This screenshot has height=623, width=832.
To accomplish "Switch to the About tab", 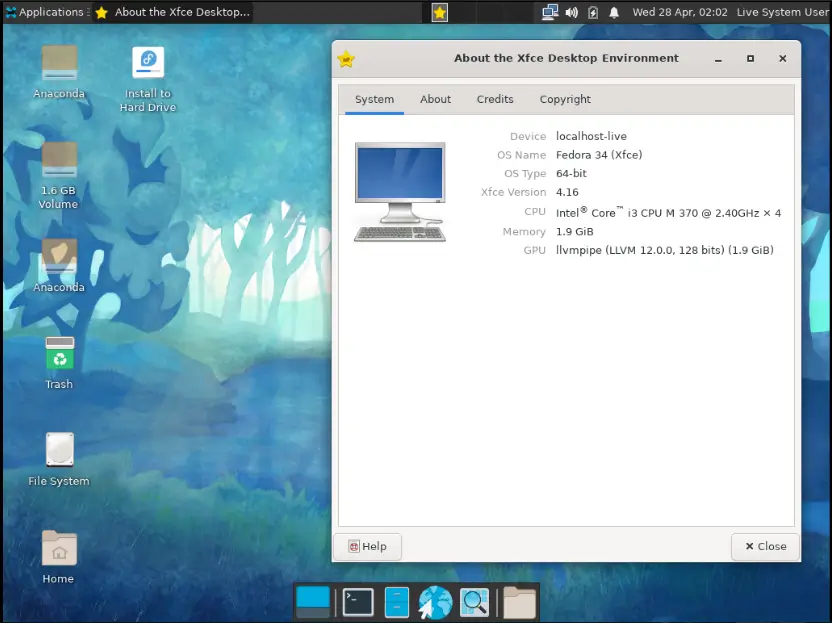I will (435, 99).
